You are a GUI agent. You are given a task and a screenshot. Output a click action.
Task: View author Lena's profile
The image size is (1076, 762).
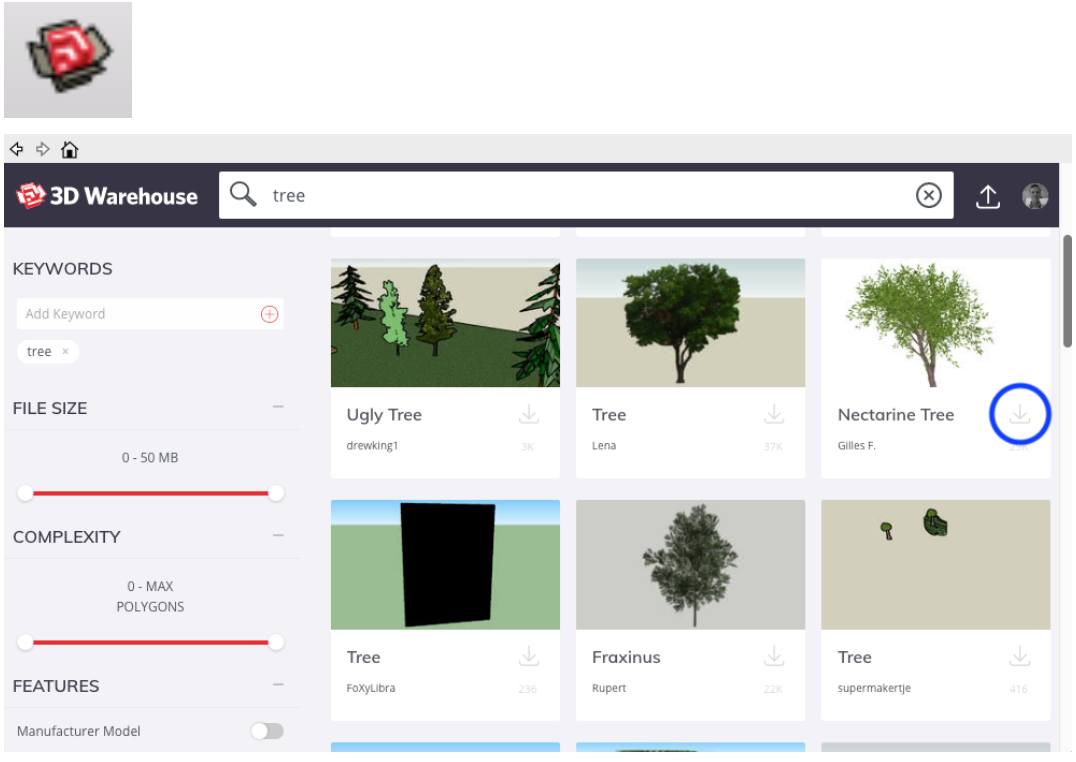tap(604, 446)
